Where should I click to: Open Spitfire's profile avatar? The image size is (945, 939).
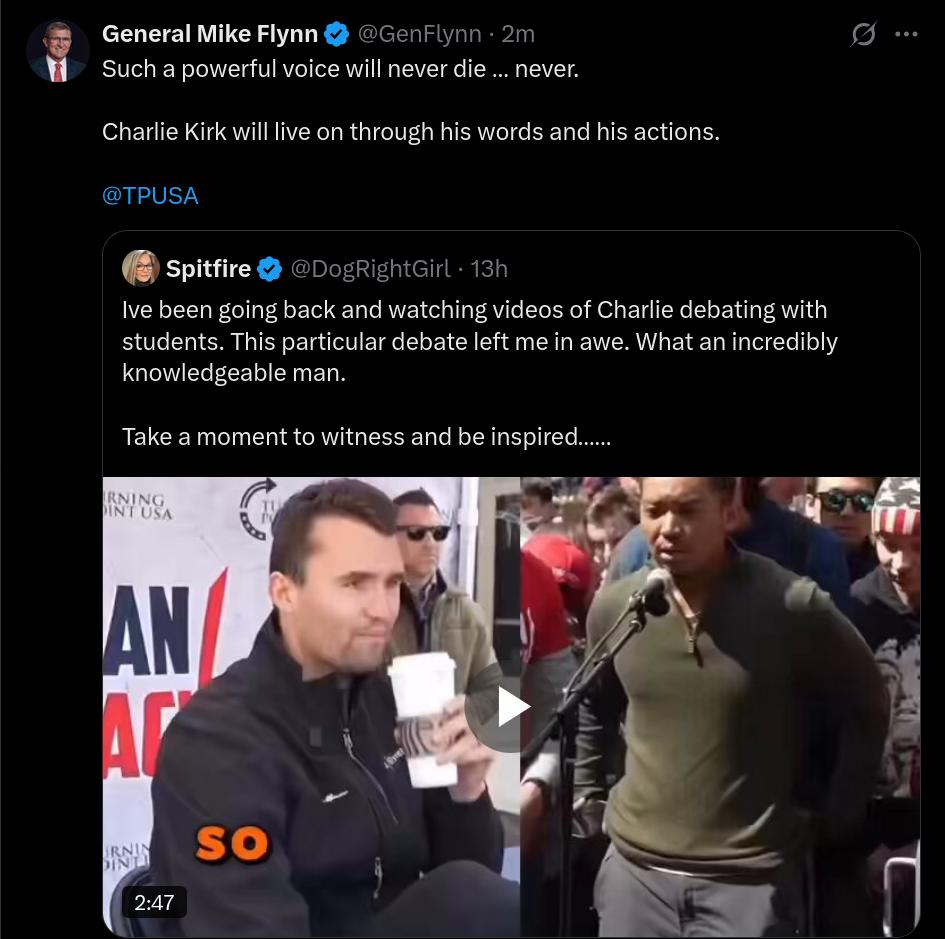point(140,268)
